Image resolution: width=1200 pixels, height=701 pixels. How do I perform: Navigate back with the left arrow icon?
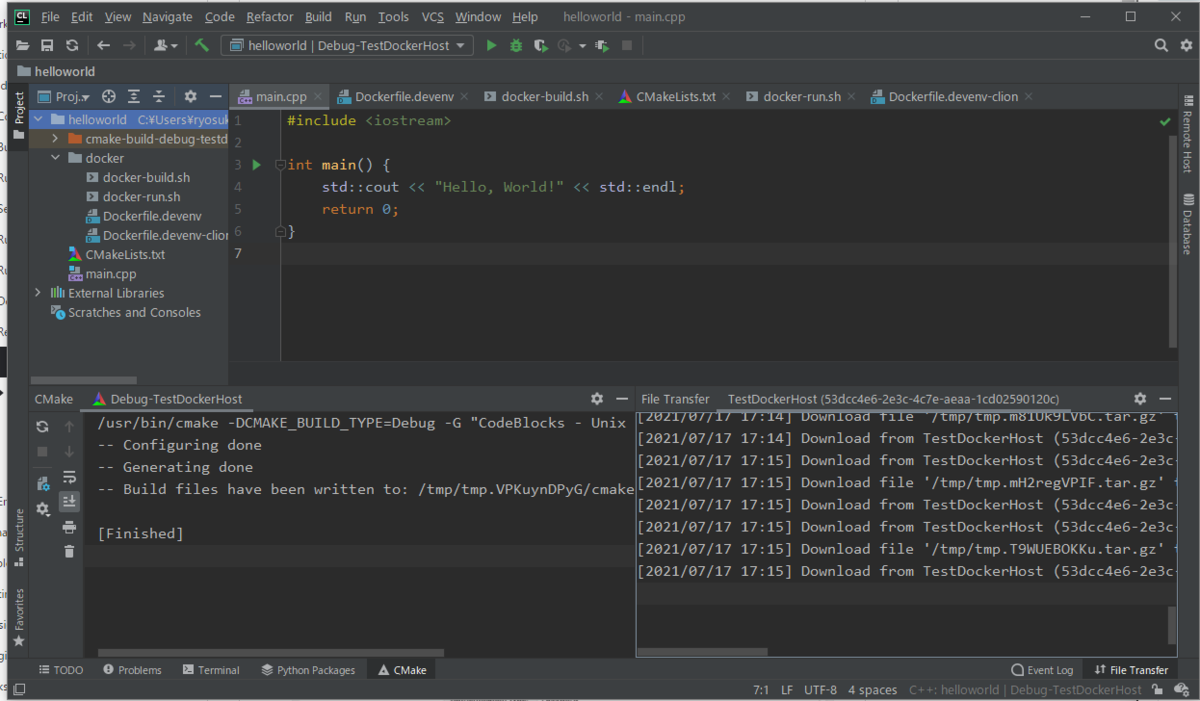click(104, 45)
